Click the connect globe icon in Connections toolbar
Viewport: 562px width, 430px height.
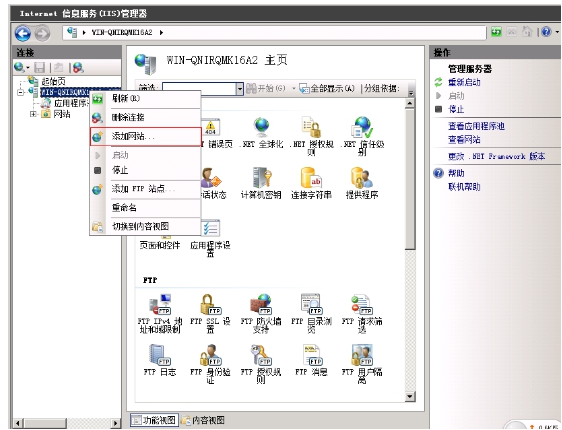tap(19, 67)
